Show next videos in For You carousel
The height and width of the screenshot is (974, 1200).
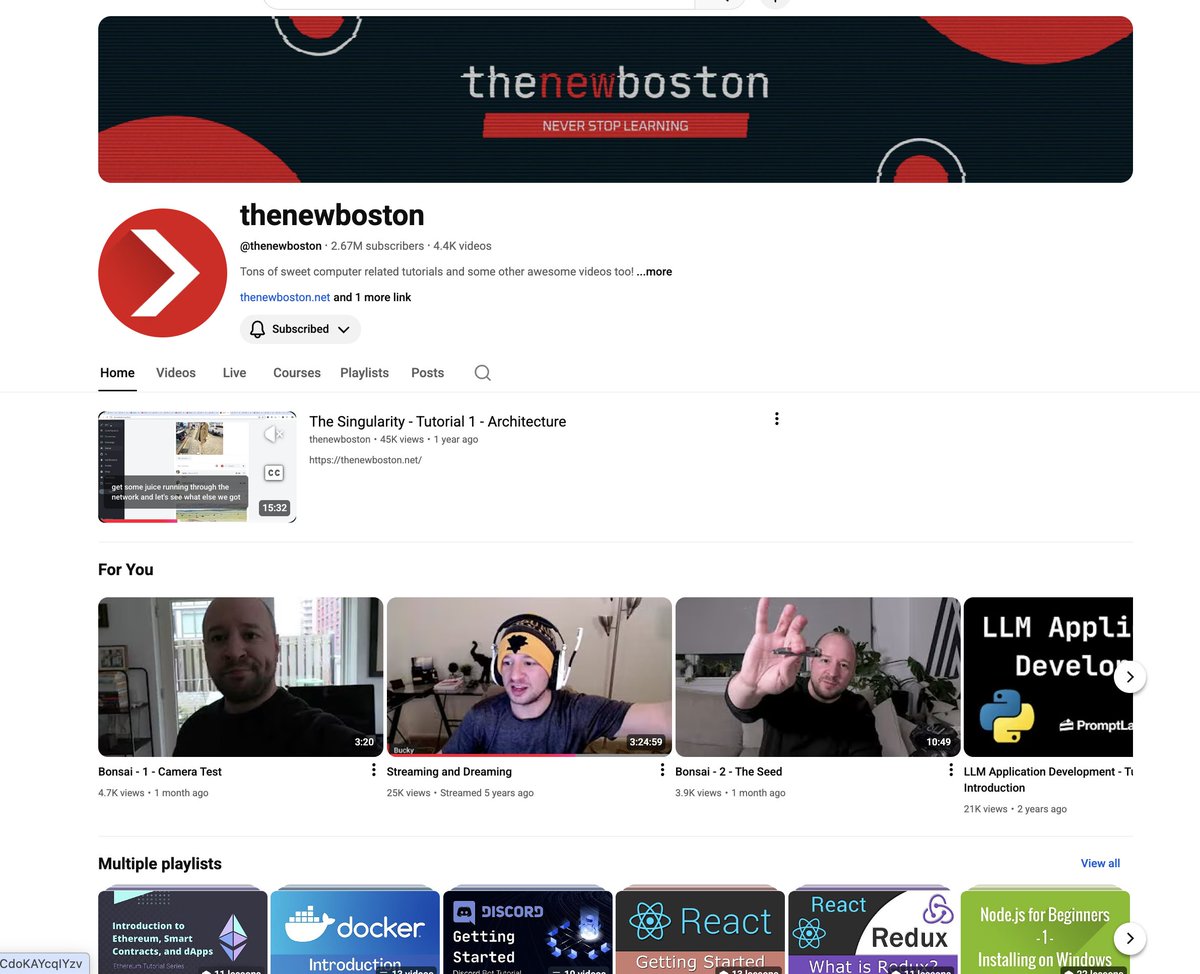click(x=1130, y=677)
